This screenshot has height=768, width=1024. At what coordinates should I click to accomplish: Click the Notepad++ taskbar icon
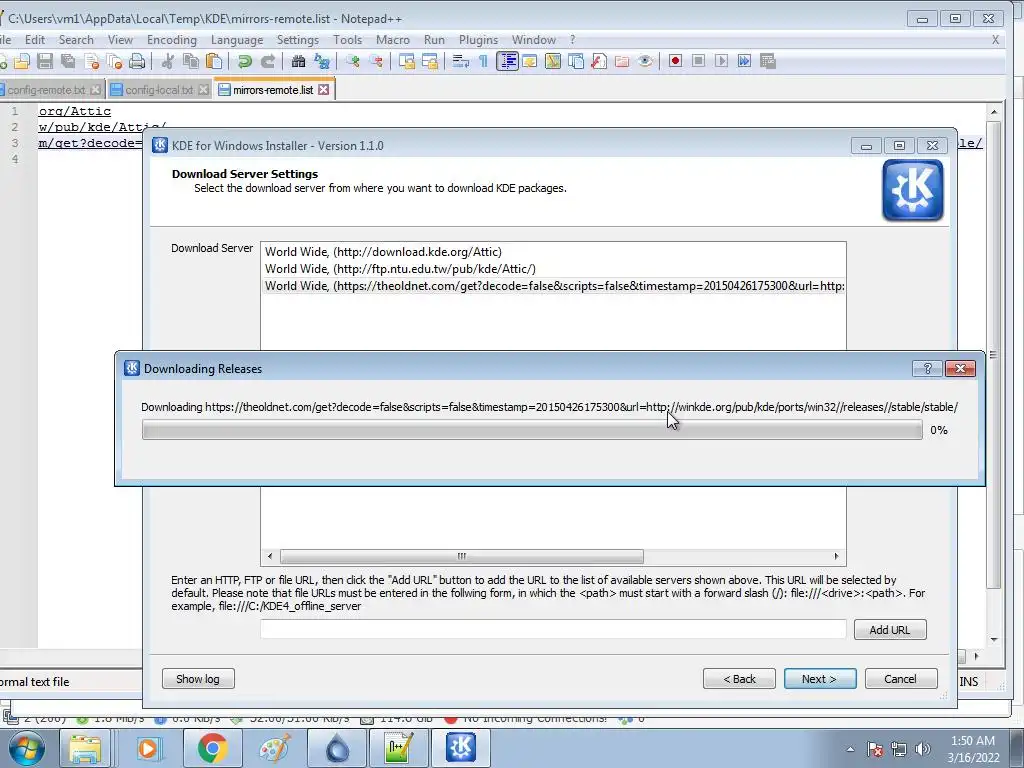(398, 748)
